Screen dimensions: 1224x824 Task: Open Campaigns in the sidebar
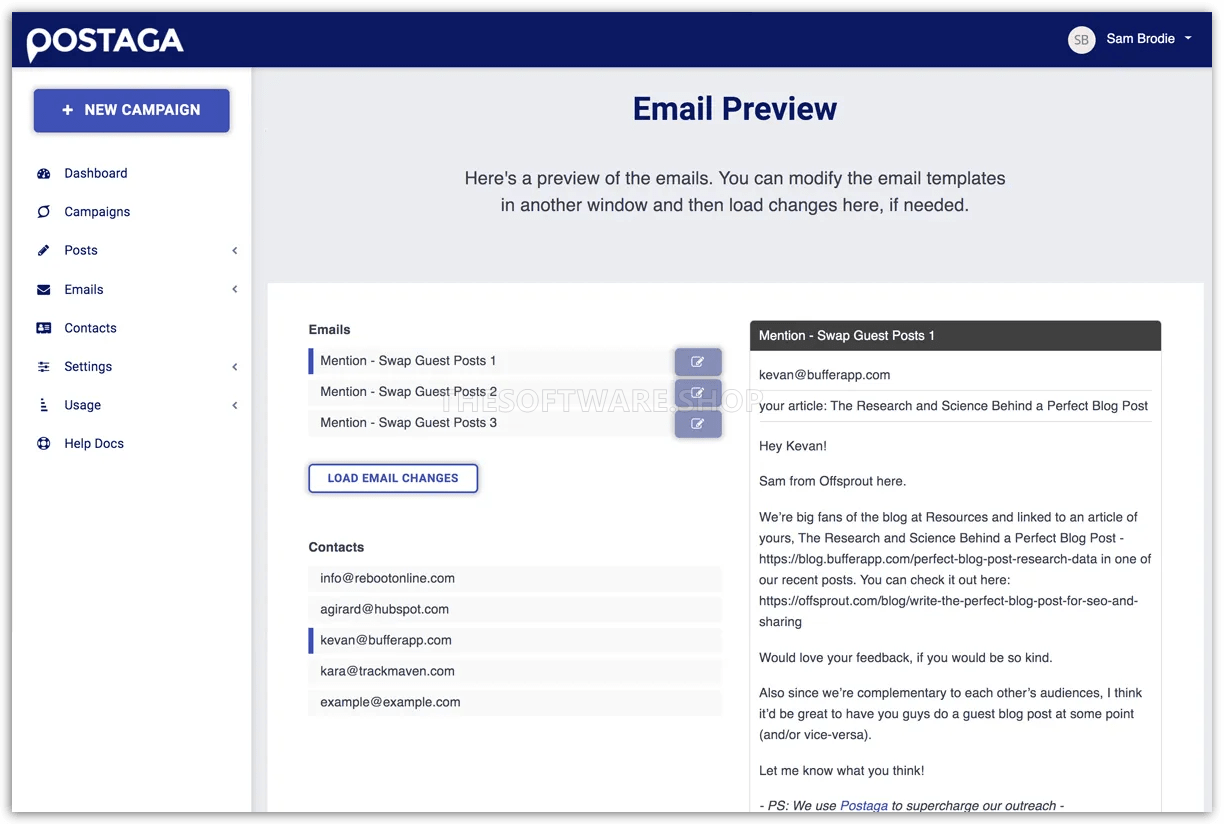pyautogui.click(x=97, y=212)
